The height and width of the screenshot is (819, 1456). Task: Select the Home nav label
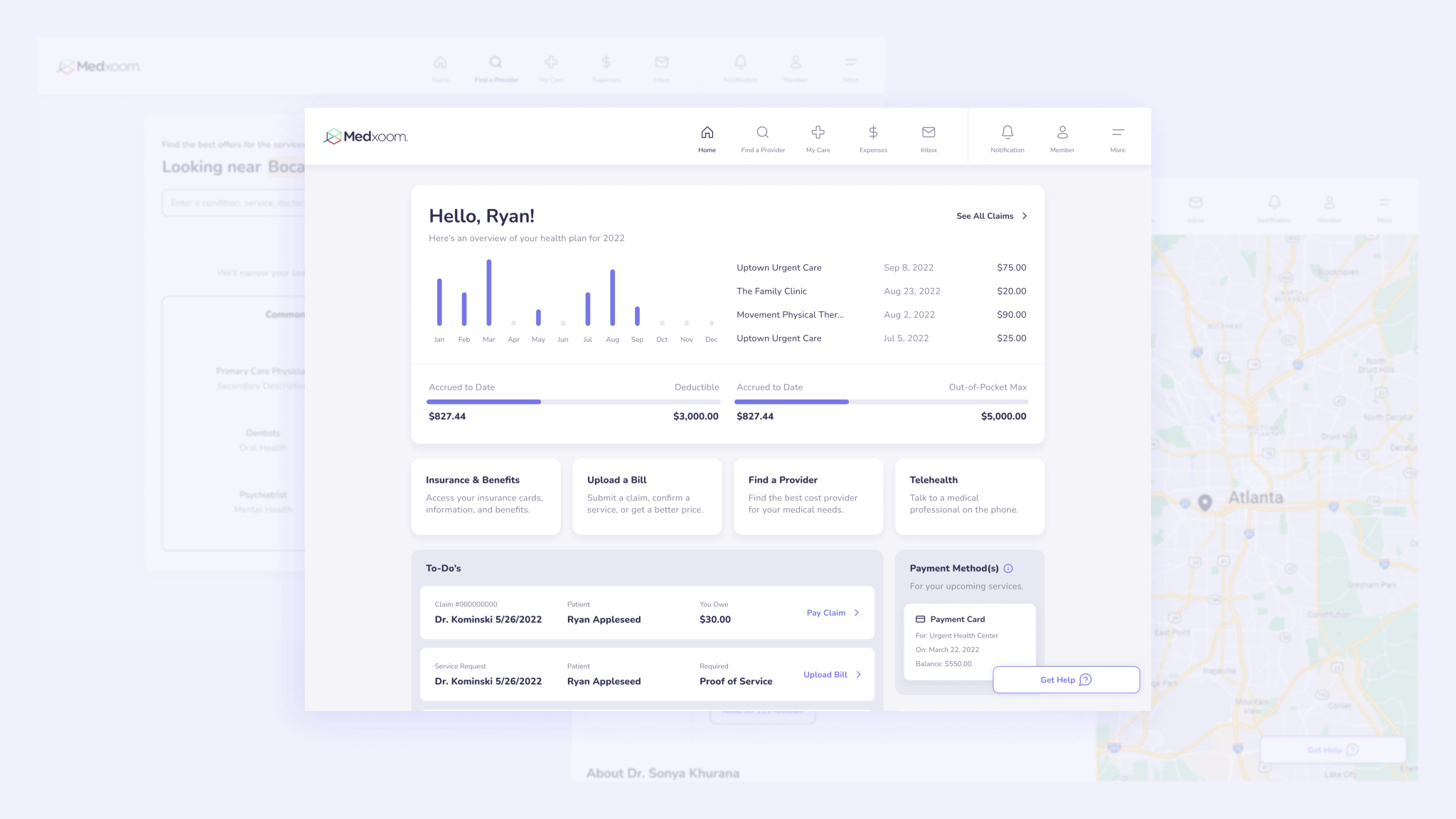click(707, 150)
